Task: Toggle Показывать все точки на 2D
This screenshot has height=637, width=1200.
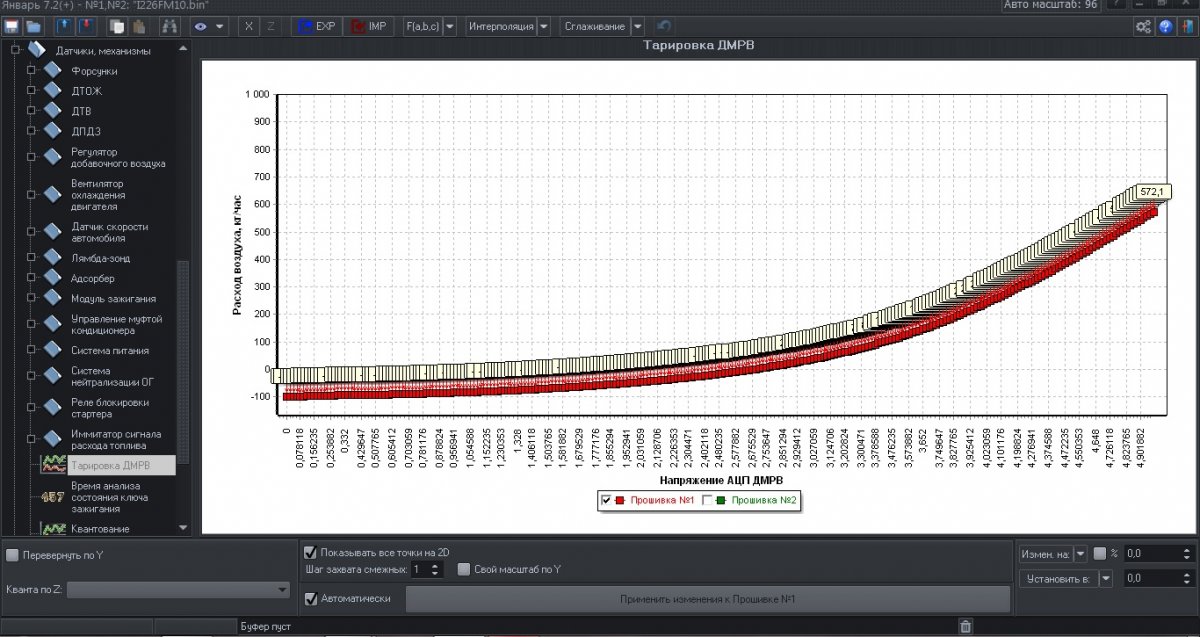Action: pyautogui.click(x=310, y=551)
